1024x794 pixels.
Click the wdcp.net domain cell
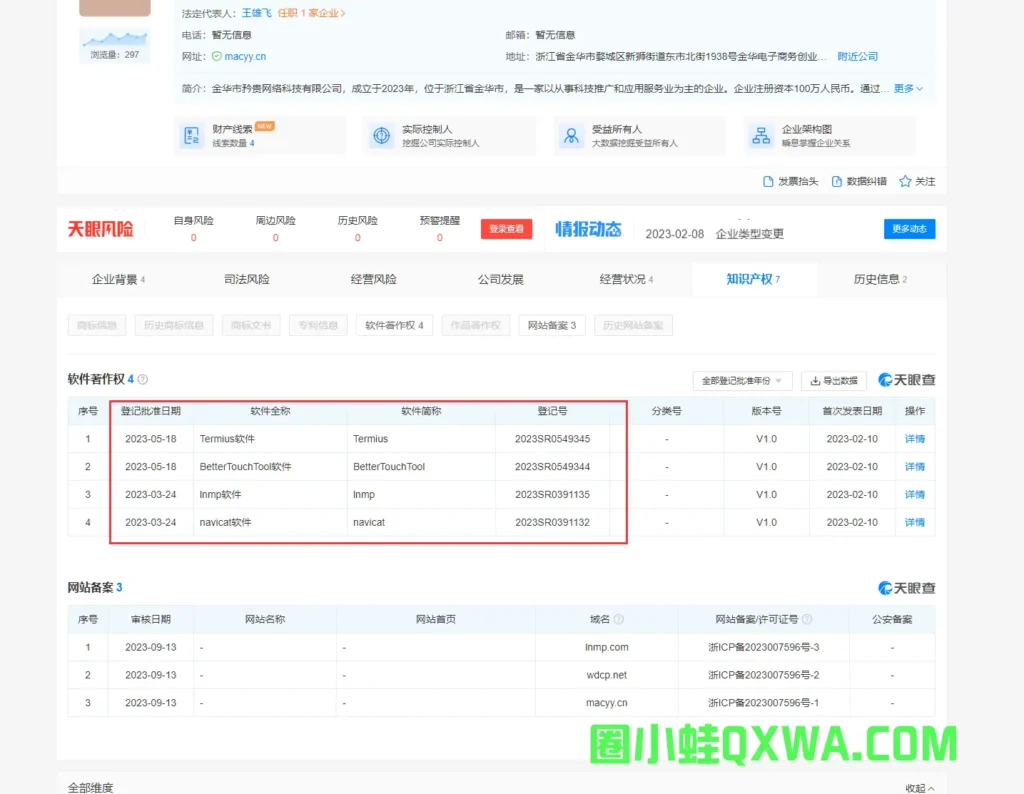tap(607, 675)
